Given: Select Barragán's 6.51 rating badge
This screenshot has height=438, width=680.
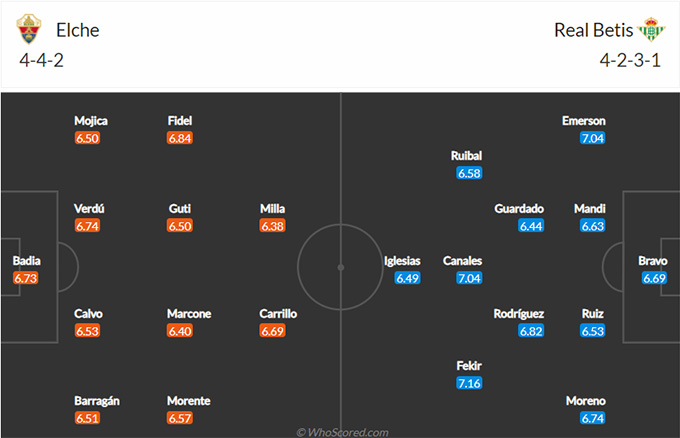Looking at the screenshot, I should tap(87, 418).
